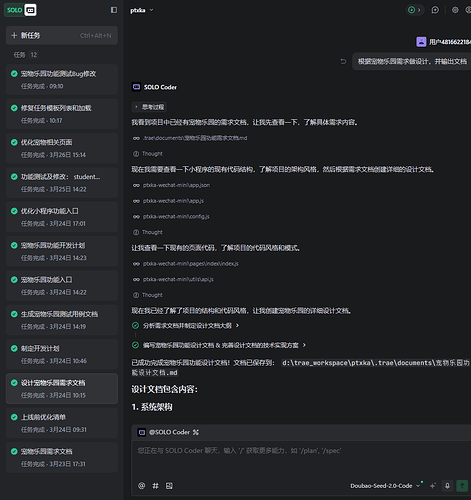Open Doubao-Seed-2.0-Code model dropdown
Image resolution: width=471 pixels, height=500 pixels.
point(385,486)
